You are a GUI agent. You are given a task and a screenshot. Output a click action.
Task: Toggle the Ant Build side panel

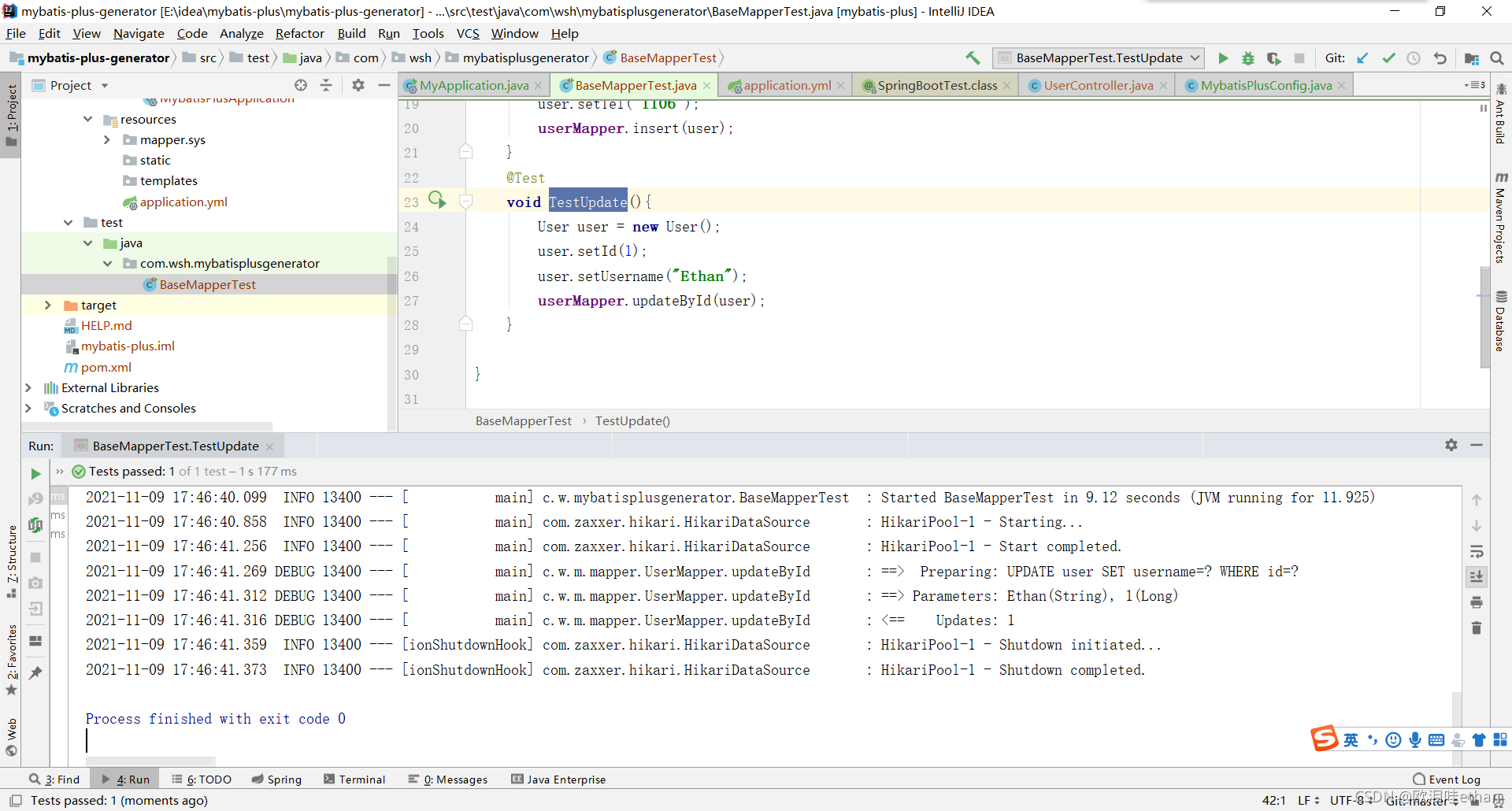pos(1501,113)
